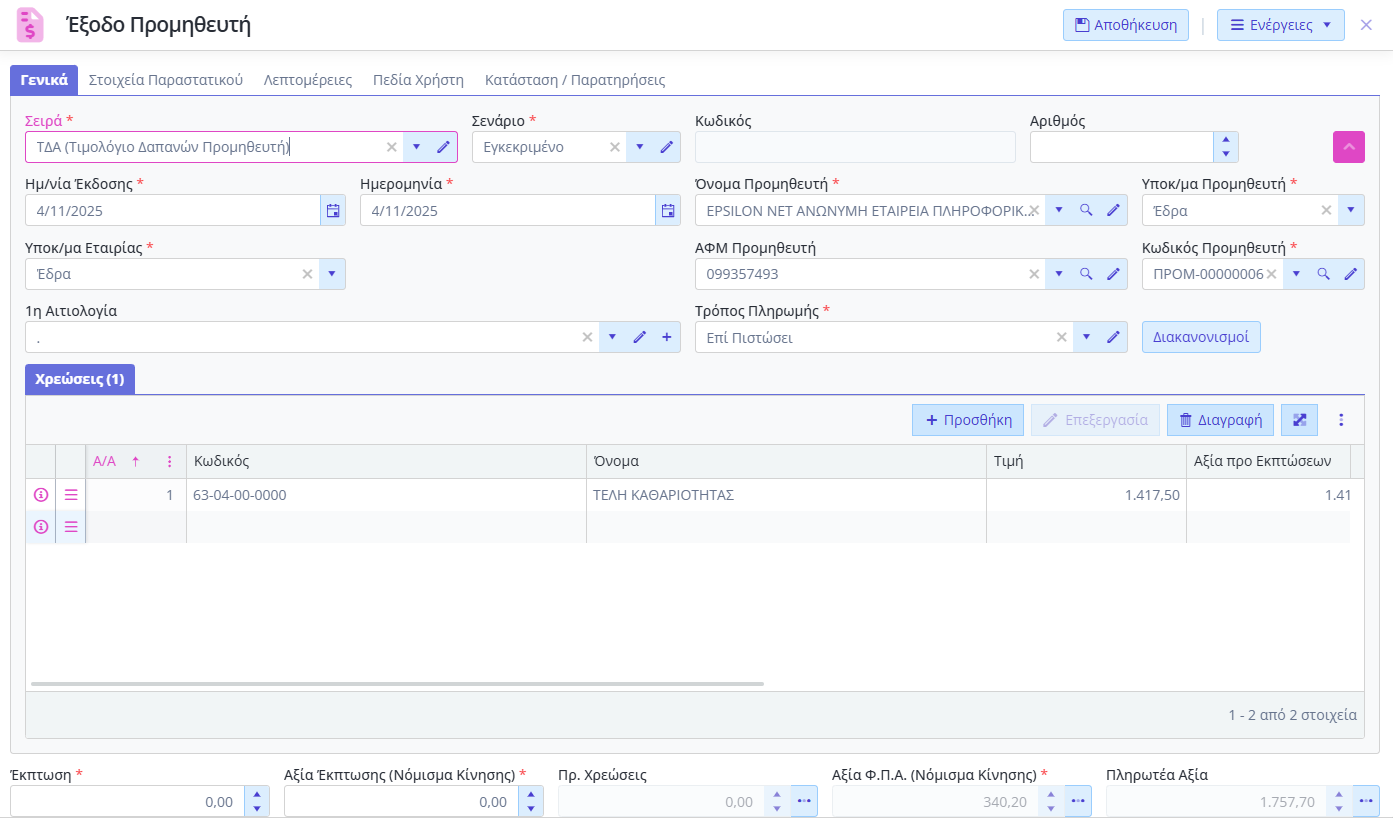Open Σενάριο dropdown list
1393x818 pixels.
pyautogui.click(x=640, y=147)
